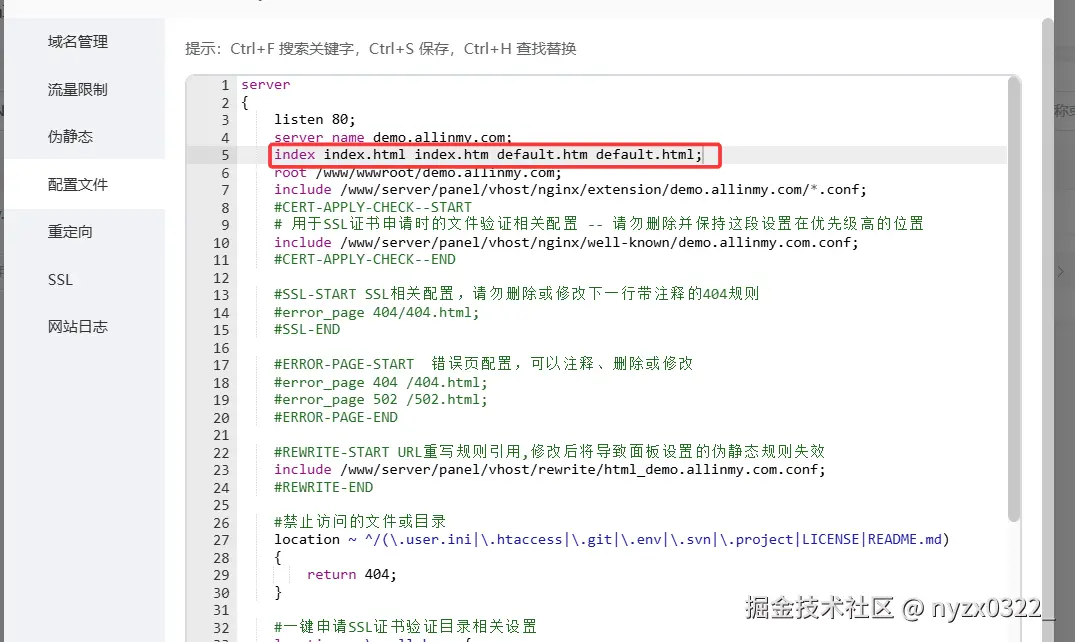The height and width of the screenshot is (642, 1075).
Task: Click the editor vertical scrollbar thumb
Action: point(1013,298)
